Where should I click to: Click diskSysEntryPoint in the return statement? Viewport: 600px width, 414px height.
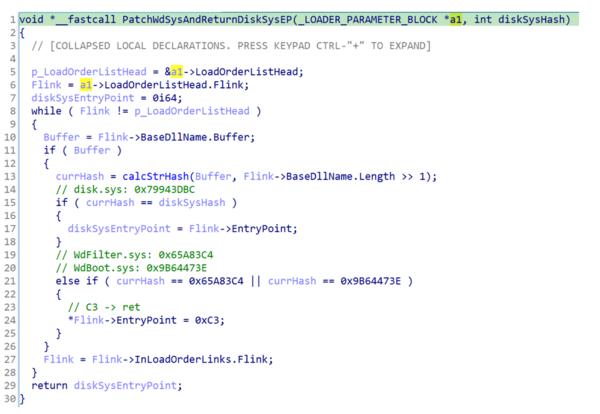(x=125, y=386)
